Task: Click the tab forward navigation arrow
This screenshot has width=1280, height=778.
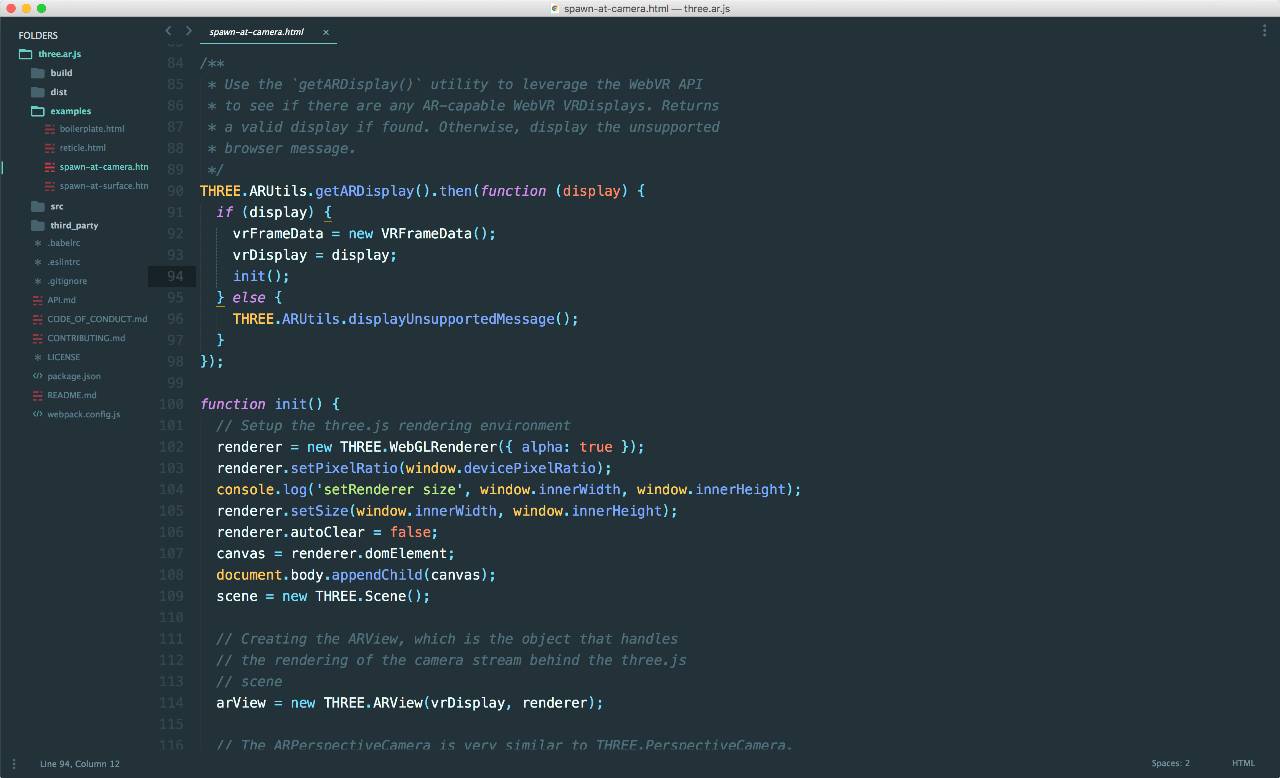Action: 188,31
